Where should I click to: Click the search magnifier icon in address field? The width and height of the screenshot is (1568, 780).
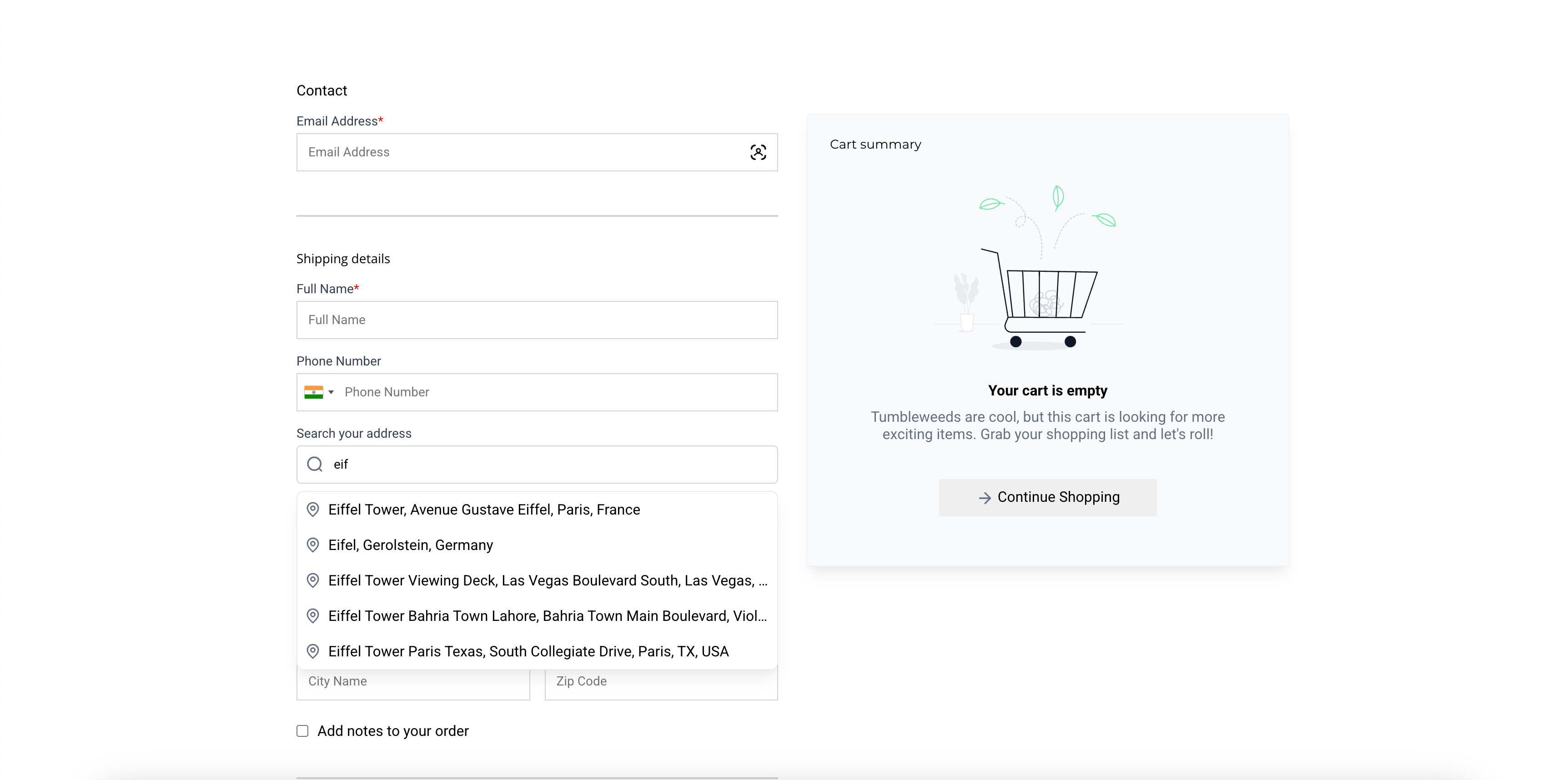(315, 464)
